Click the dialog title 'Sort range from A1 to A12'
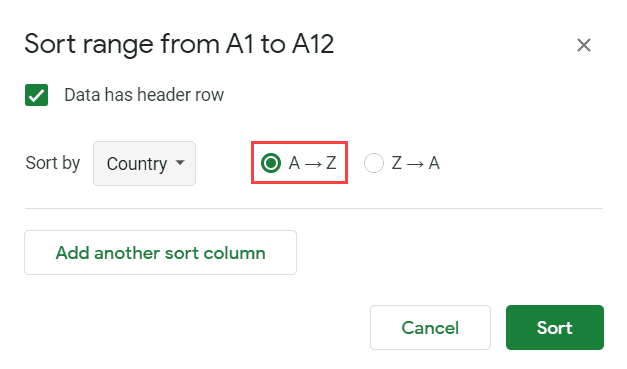Screen dimensions: 627x369 179,44
